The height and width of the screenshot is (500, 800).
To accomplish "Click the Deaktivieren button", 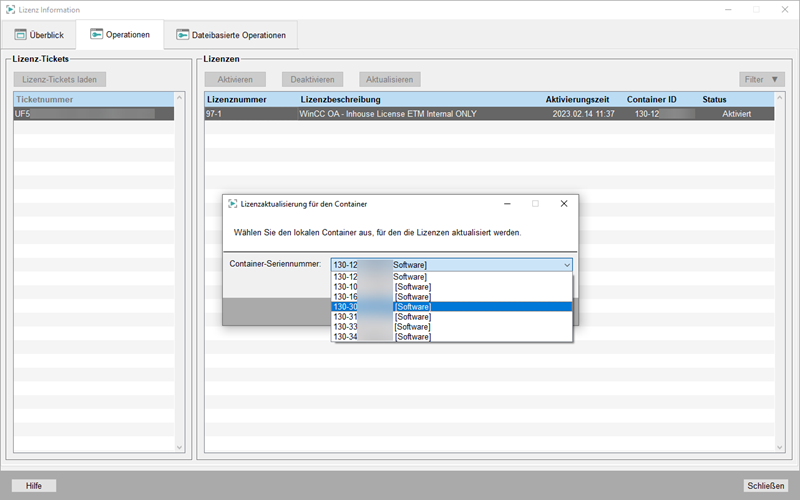I will tap(312, 79).
